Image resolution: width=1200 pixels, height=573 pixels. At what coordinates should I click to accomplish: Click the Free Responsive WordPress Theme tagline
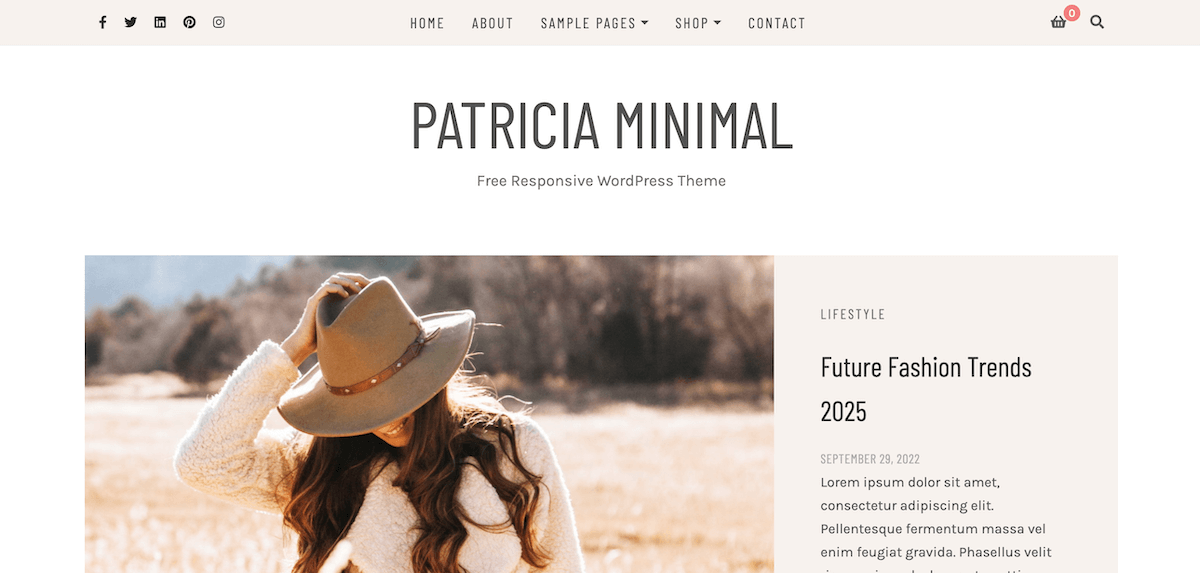601,181
